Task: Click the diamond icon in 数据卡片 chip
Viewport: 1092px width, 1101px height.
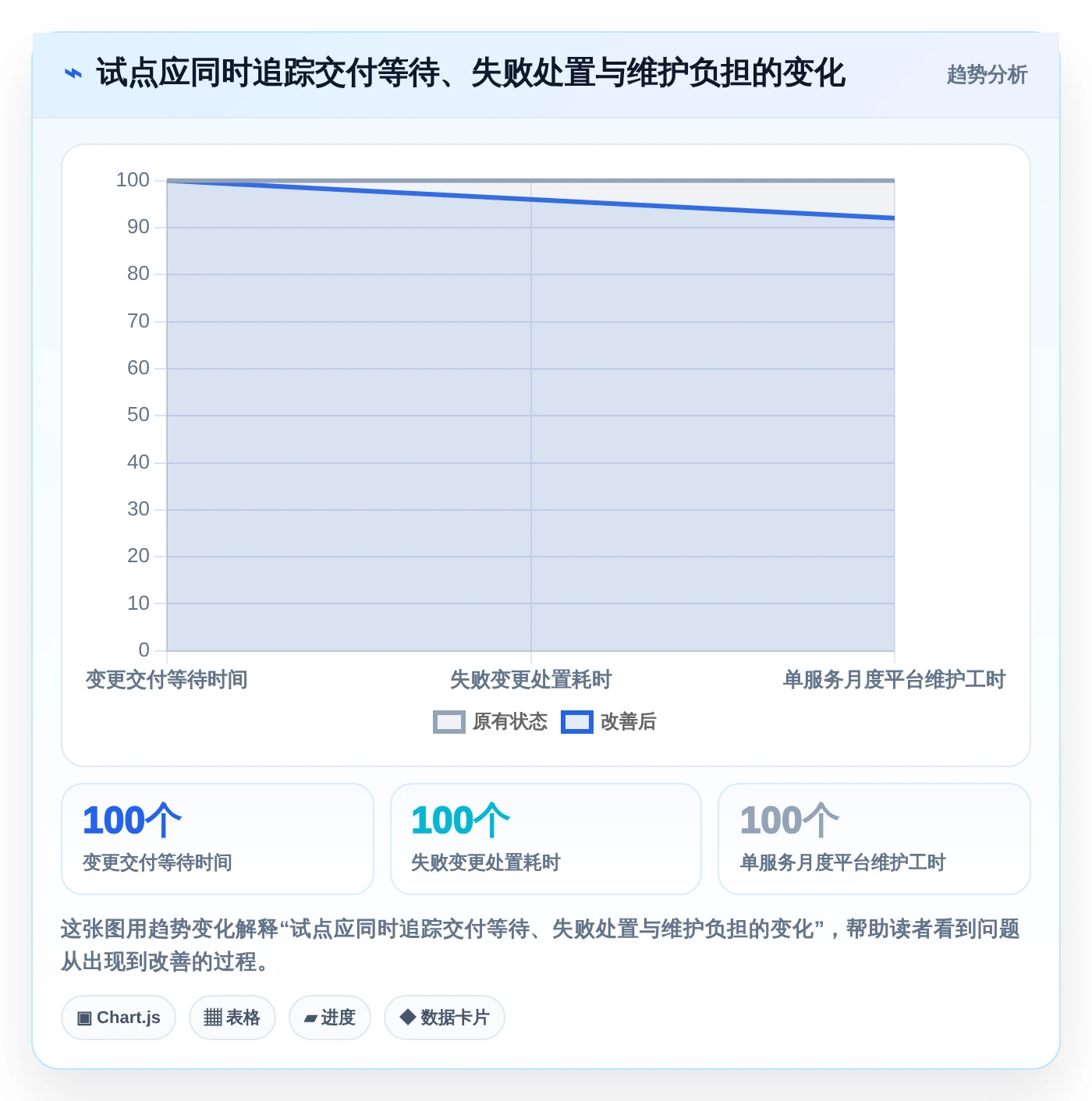Action: (407, 1017)
